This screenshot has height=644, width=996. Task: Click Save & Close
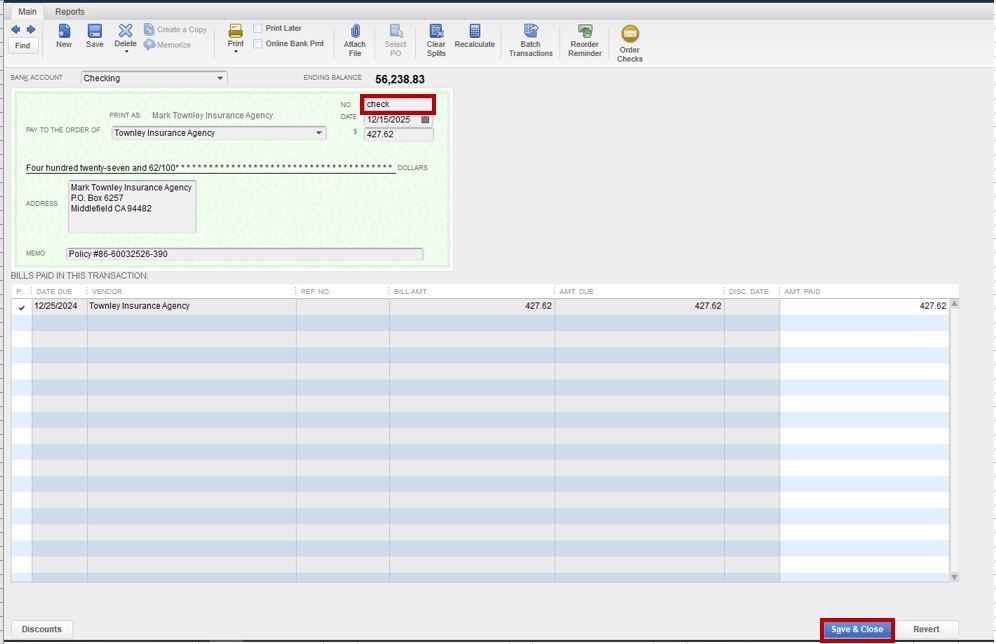[x=857, y=629]
